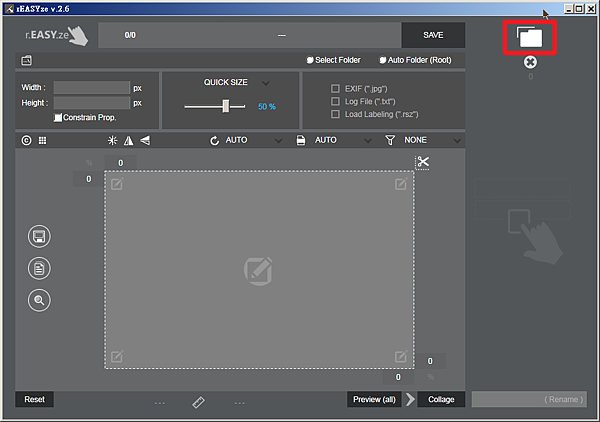Enable the Log File checkbox
This screenshot has width=600, height=422.
(x=335, y=101)
